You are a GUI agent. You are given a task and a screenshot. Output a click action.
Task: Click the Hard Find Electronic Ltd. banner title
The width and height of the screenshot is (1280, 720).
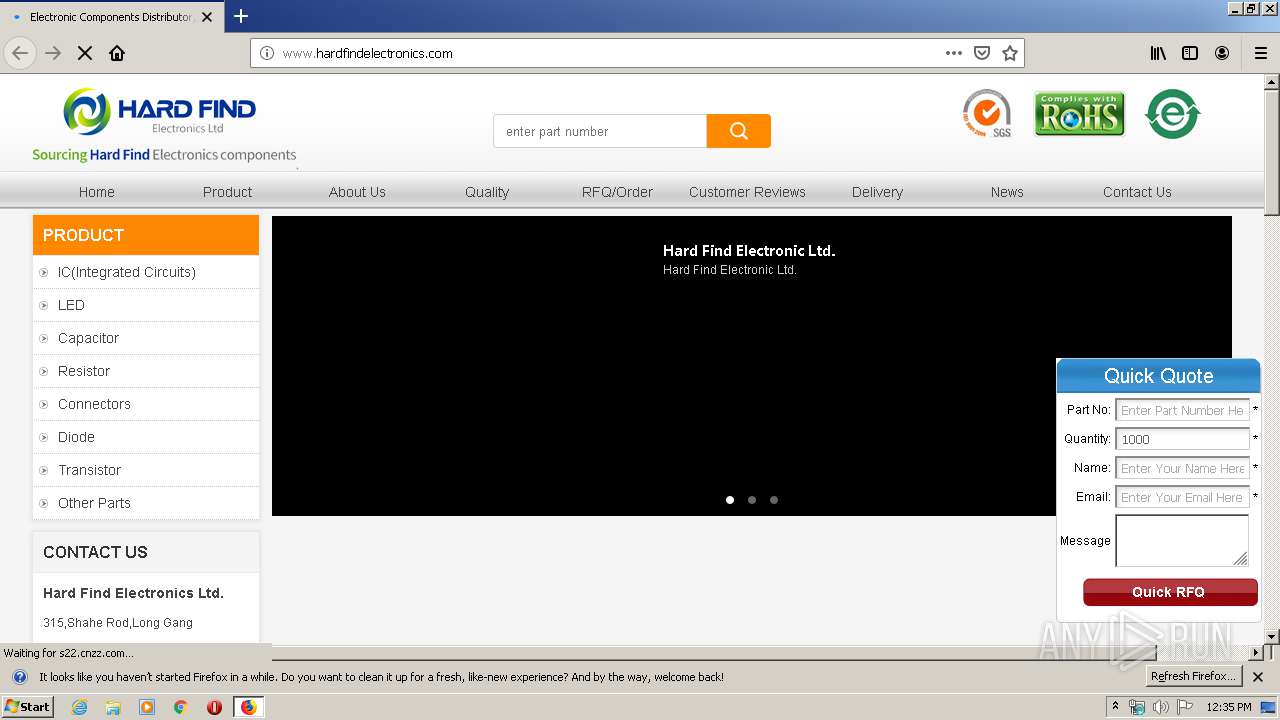coord(749,251)
